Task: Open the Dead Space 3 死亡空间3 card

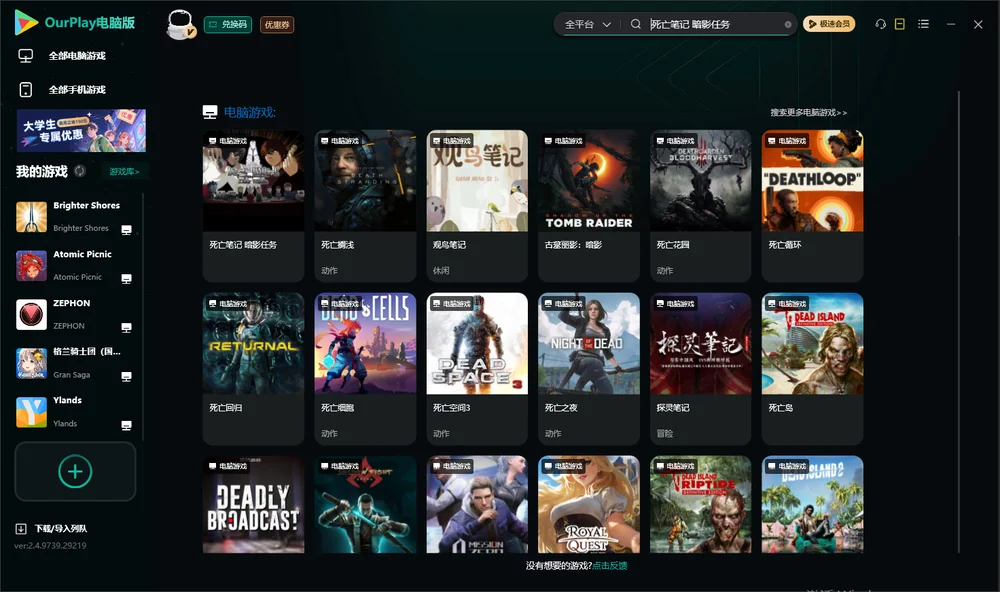Action: click(x=477, y=369)
